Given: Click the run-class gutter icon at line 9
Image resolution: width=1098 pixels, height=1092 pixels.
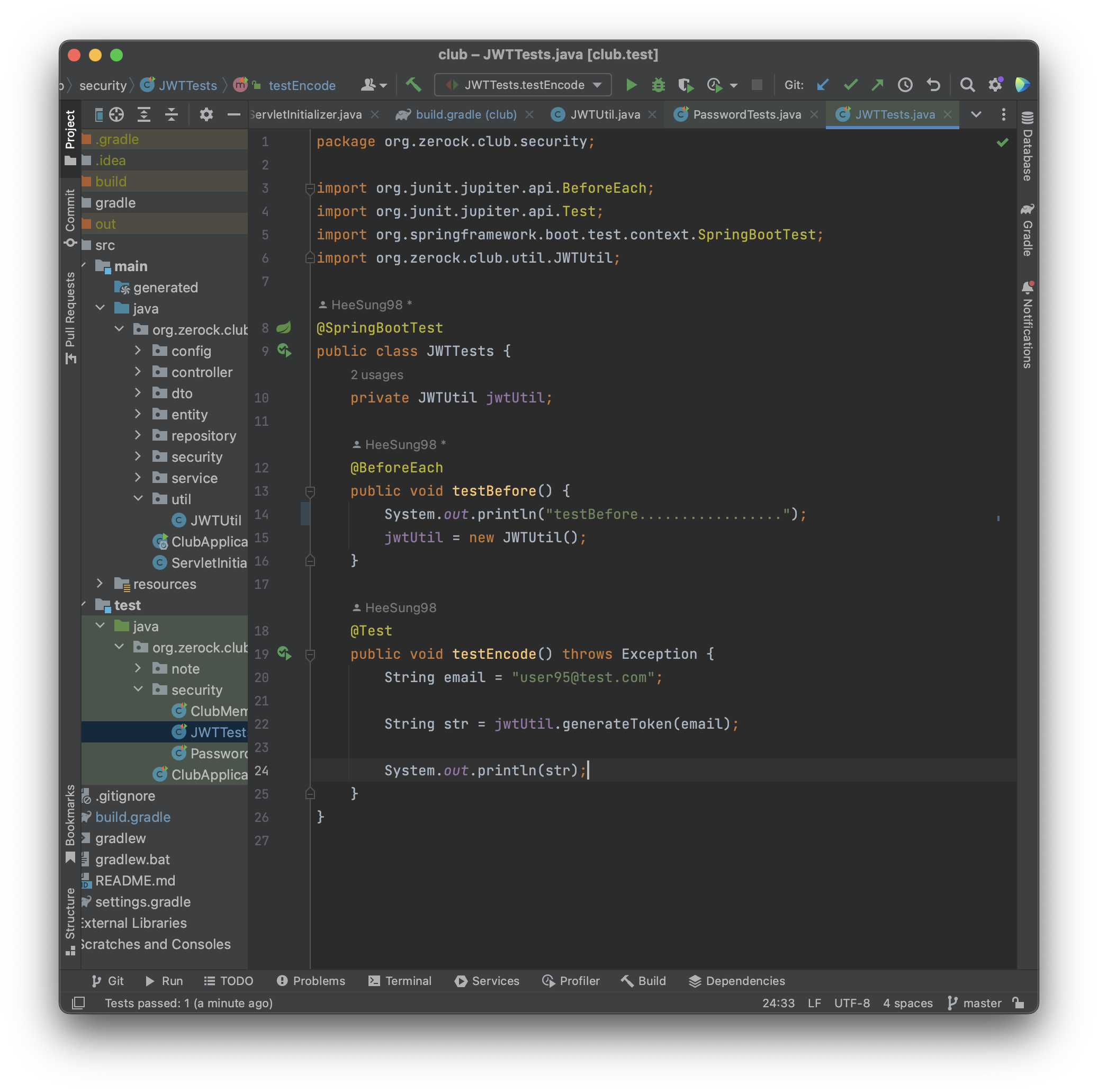Looking at the screenshot, I should coord(284,351).
